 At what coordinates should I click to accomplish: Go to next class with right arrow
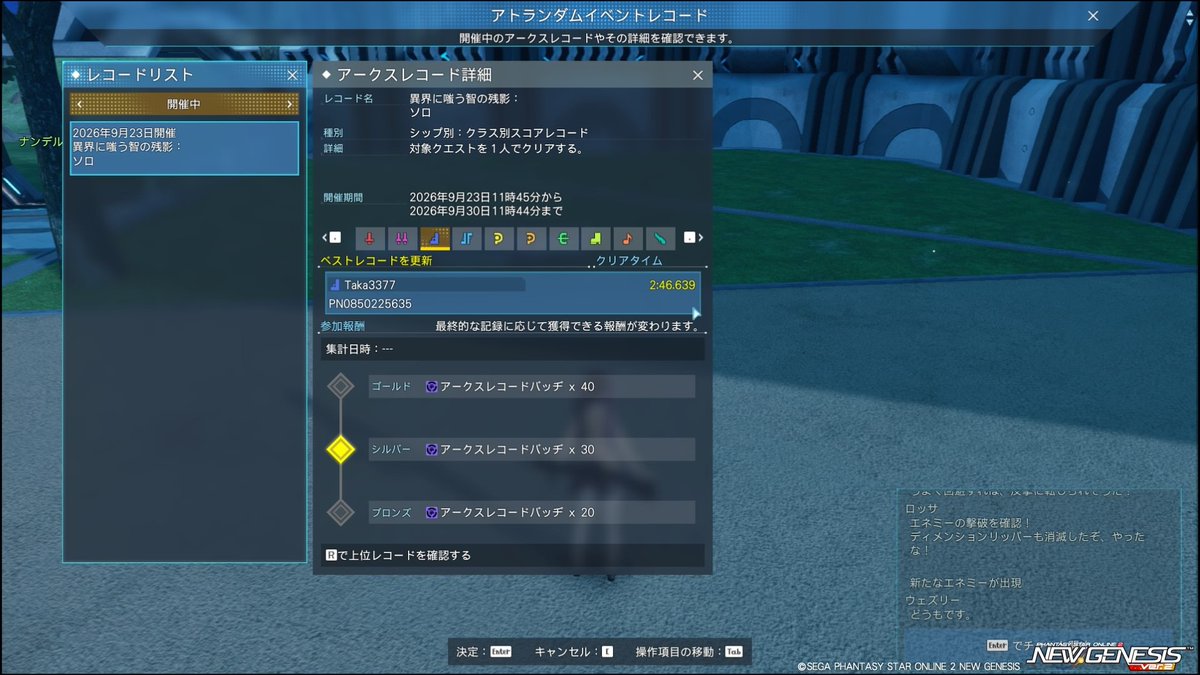click(x=700, y=238)
